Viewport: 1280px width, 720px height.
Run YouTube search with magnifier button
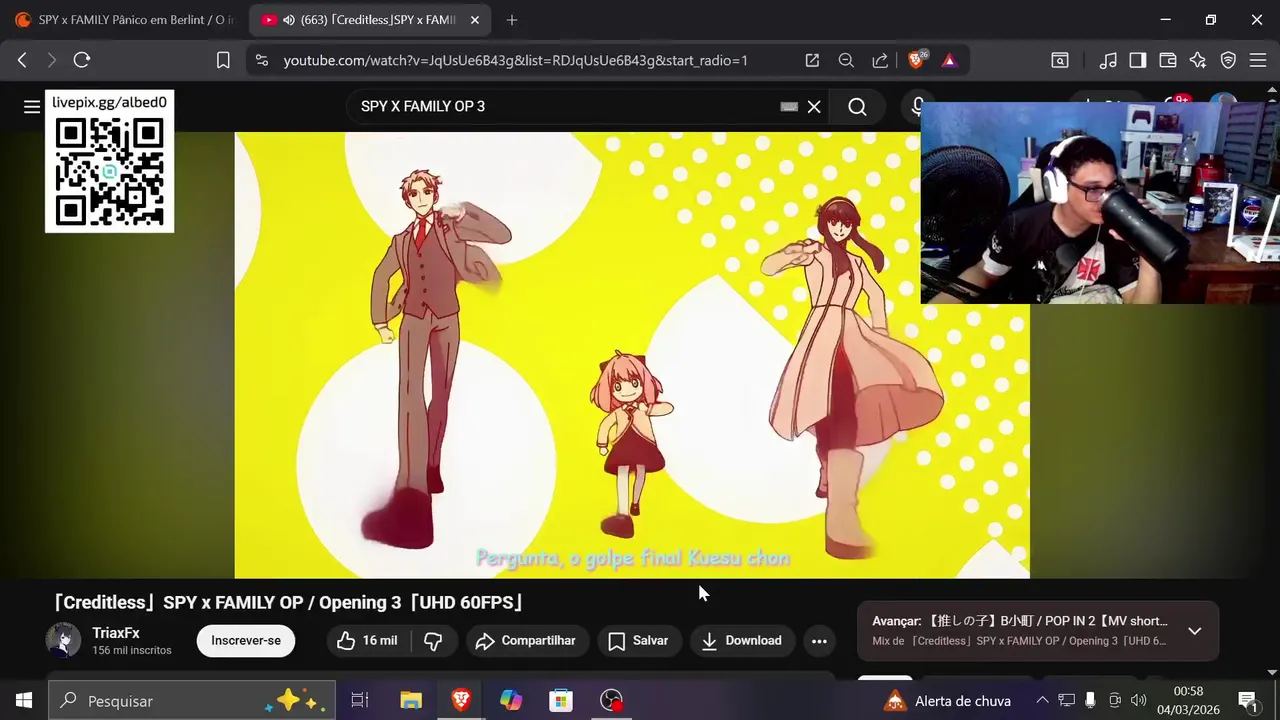coord(857,106)
